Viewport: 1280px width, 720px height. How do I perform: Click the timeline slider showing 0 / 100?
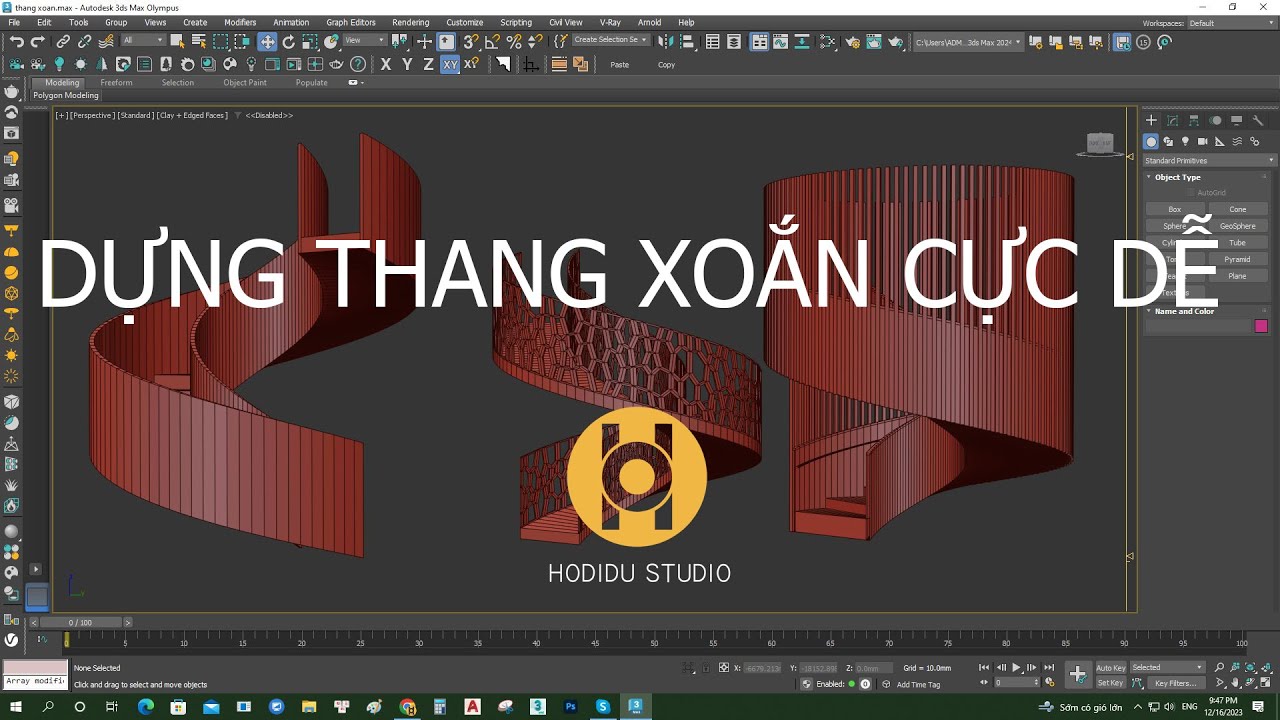coord(80,622)
